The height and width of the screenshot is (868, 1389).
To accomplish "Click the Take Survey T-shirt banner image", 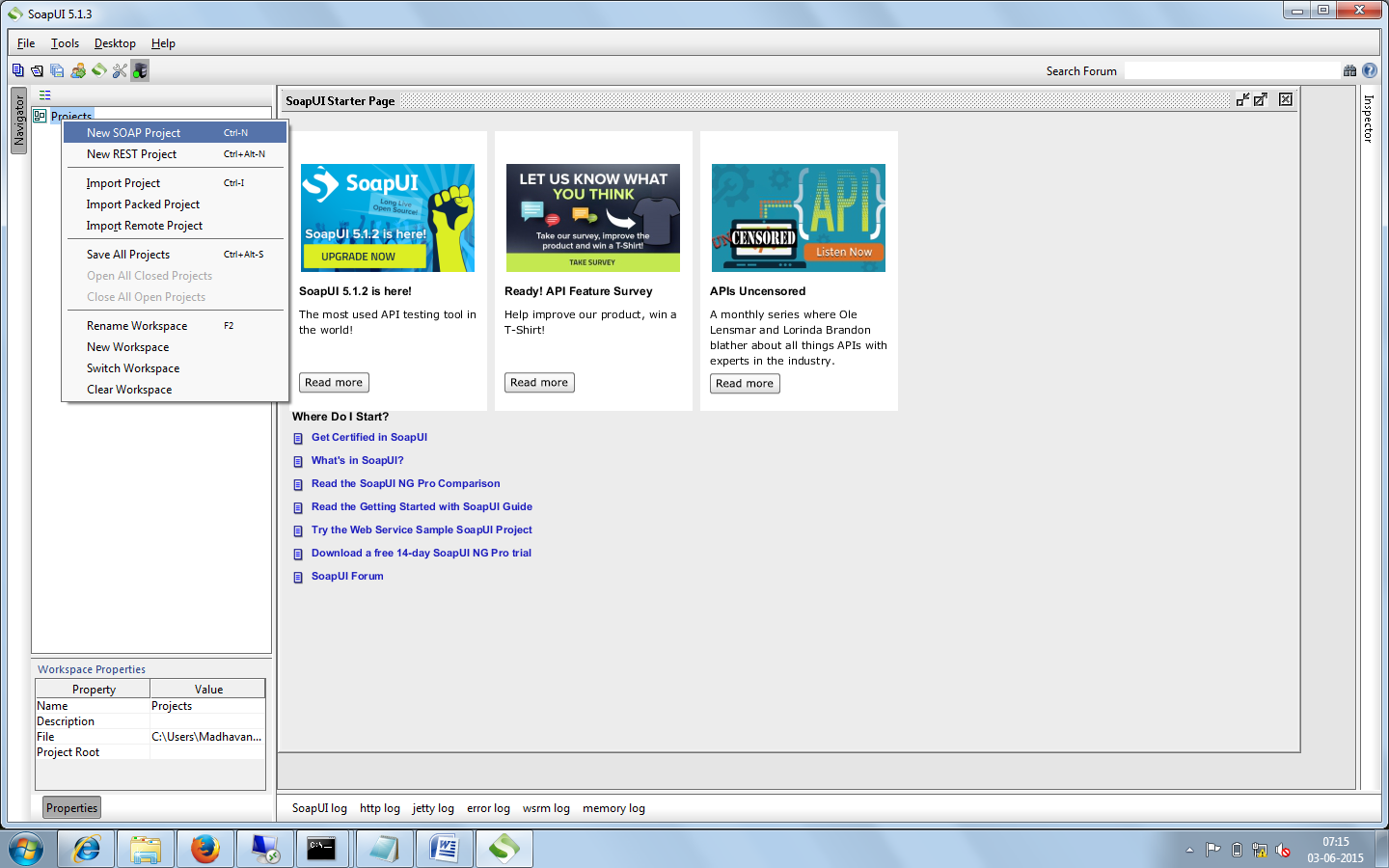I will click(x=593, y=218).
